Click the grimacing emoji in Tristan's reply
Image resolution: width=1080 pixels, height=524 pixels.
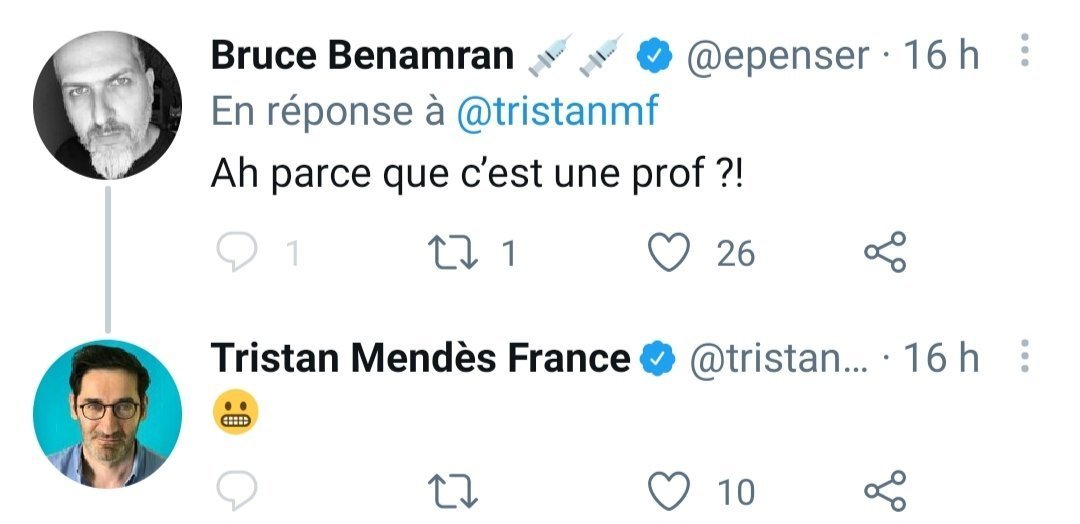coord(234,411)
